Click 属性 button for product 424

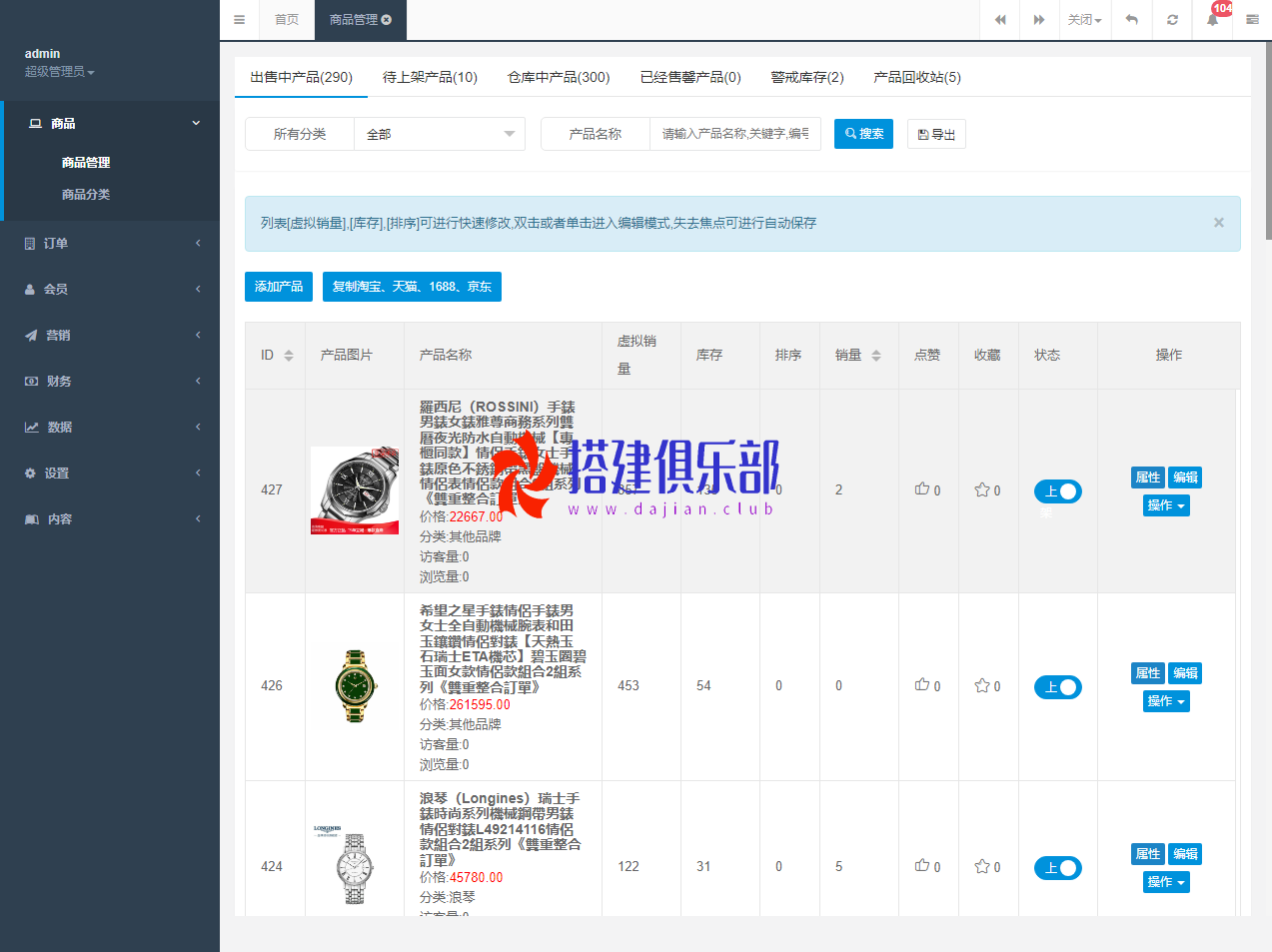tap(1148, 854)
